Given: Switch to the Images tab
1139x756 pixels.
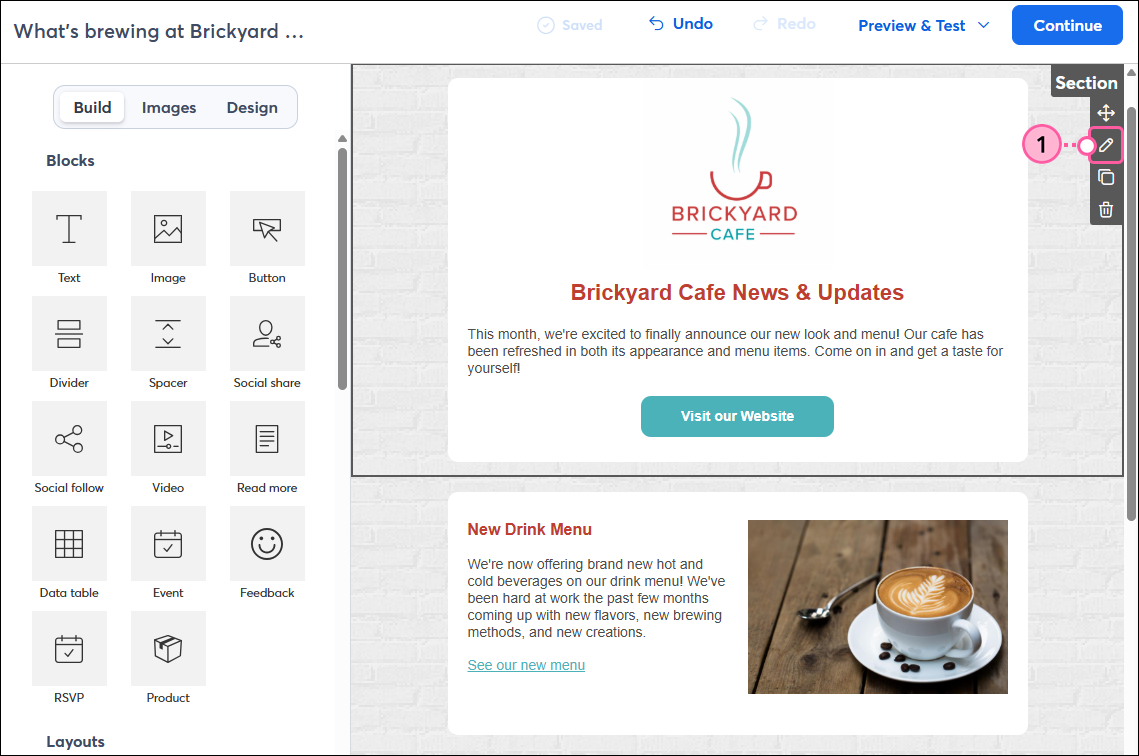Looking at the screenshot, I should click(169, 108).
